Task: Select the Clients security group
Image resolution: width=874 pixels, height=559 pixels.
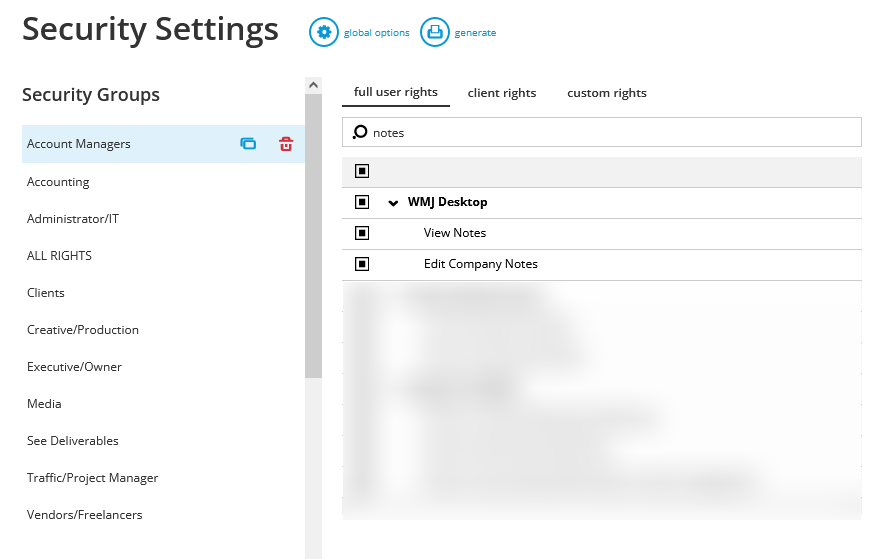Action: click(x=46, y=293)
